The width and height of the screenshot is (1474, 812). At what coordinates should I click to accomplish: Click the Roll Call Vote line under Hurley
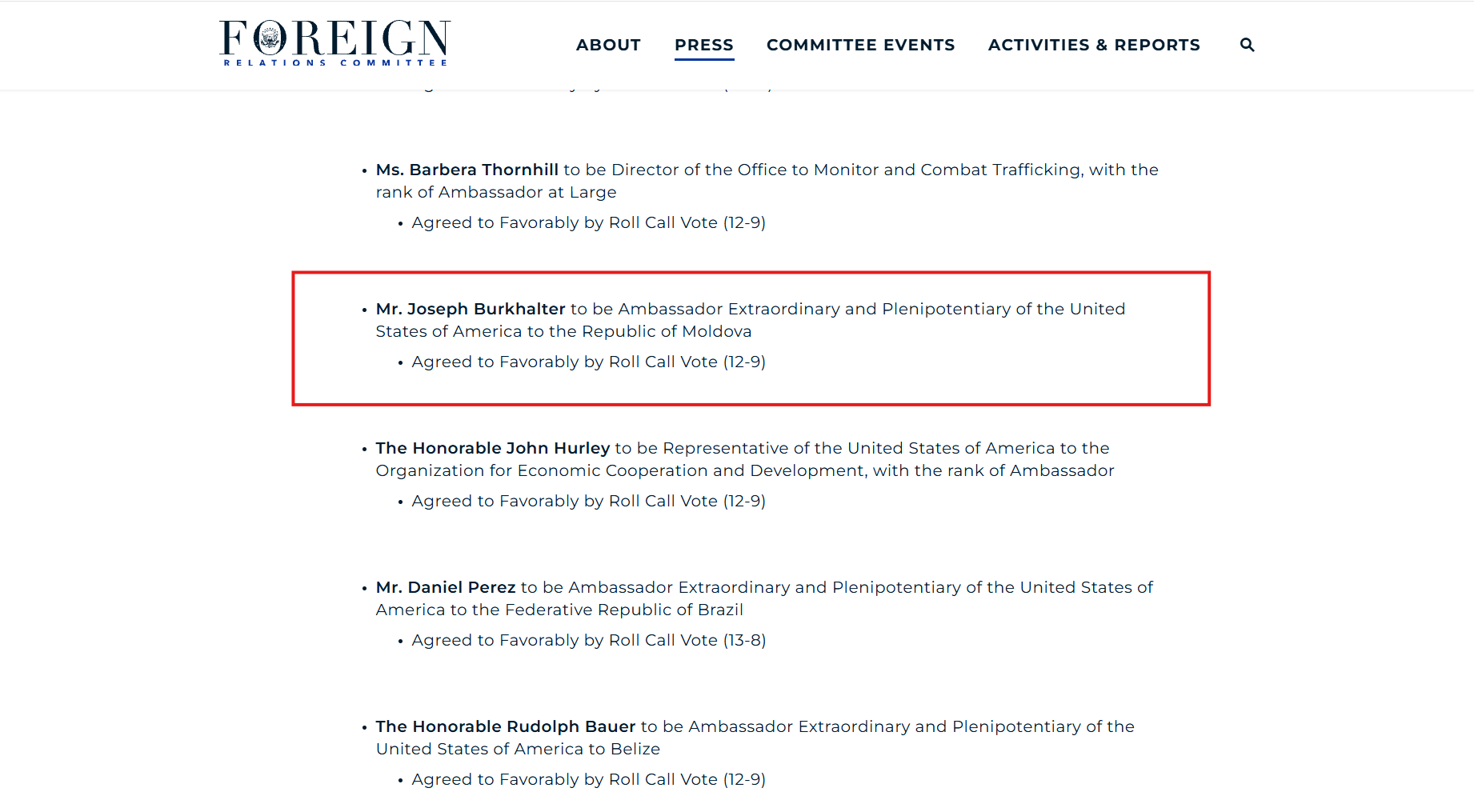pyautogui.click(x=589, y=501)
